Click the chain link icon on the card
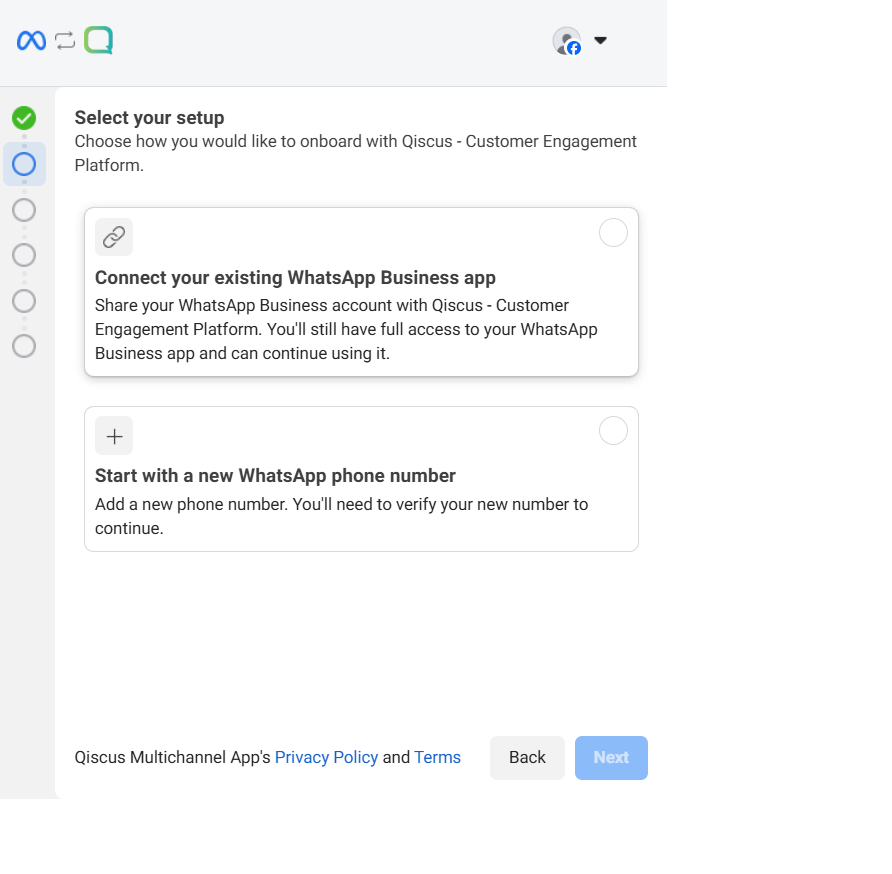Viewport: 892px width, 874px height. click(114, 237)
